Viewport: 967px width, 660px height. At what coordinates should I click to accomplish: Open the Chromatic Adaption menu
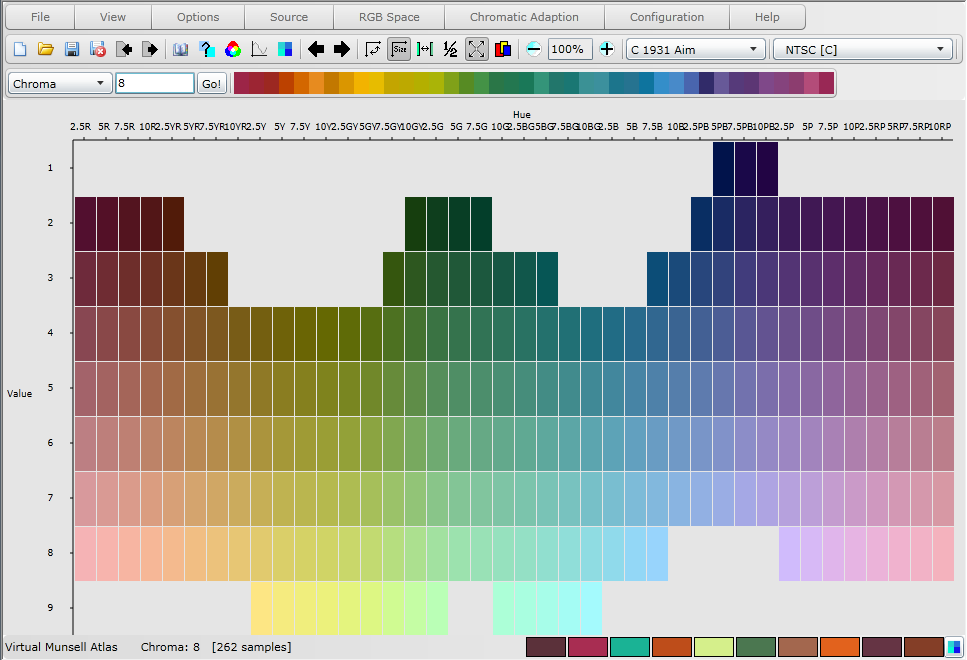point(524,16)
